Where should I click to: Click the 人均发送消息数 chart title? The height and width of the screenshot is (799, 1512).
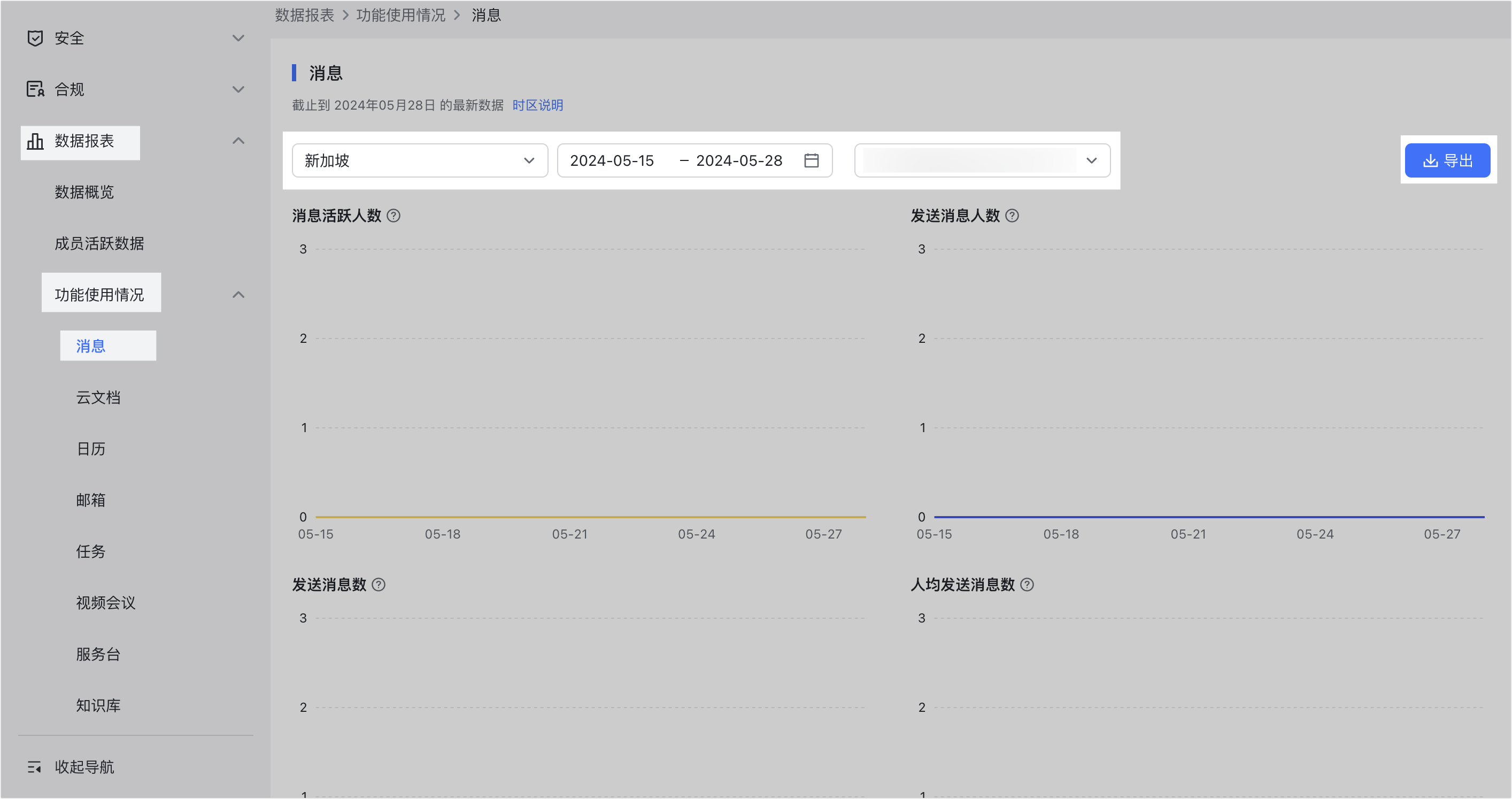tap(962, 585)
